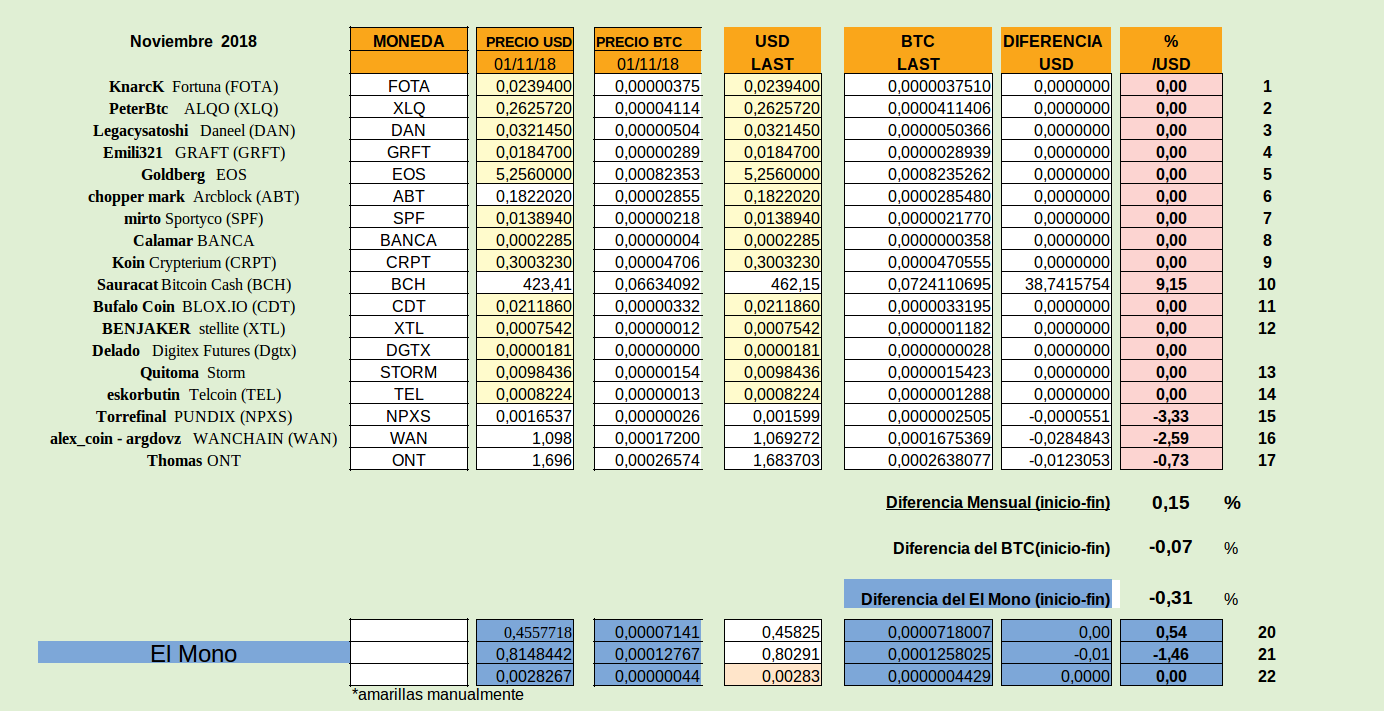
Task: Click the 0,45825 USD LAST cell
Action: (x=773, y=631)
